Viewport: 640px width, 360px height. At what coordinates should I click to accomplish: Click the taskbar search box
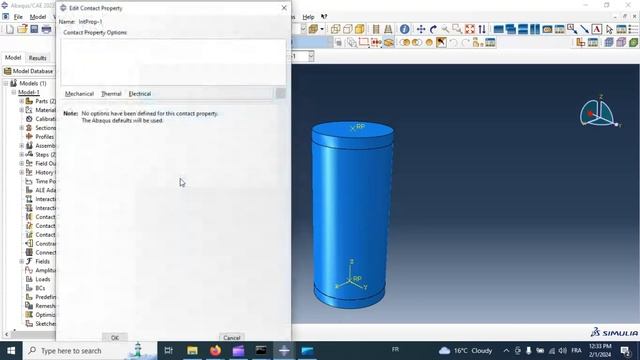coord(90,351)
